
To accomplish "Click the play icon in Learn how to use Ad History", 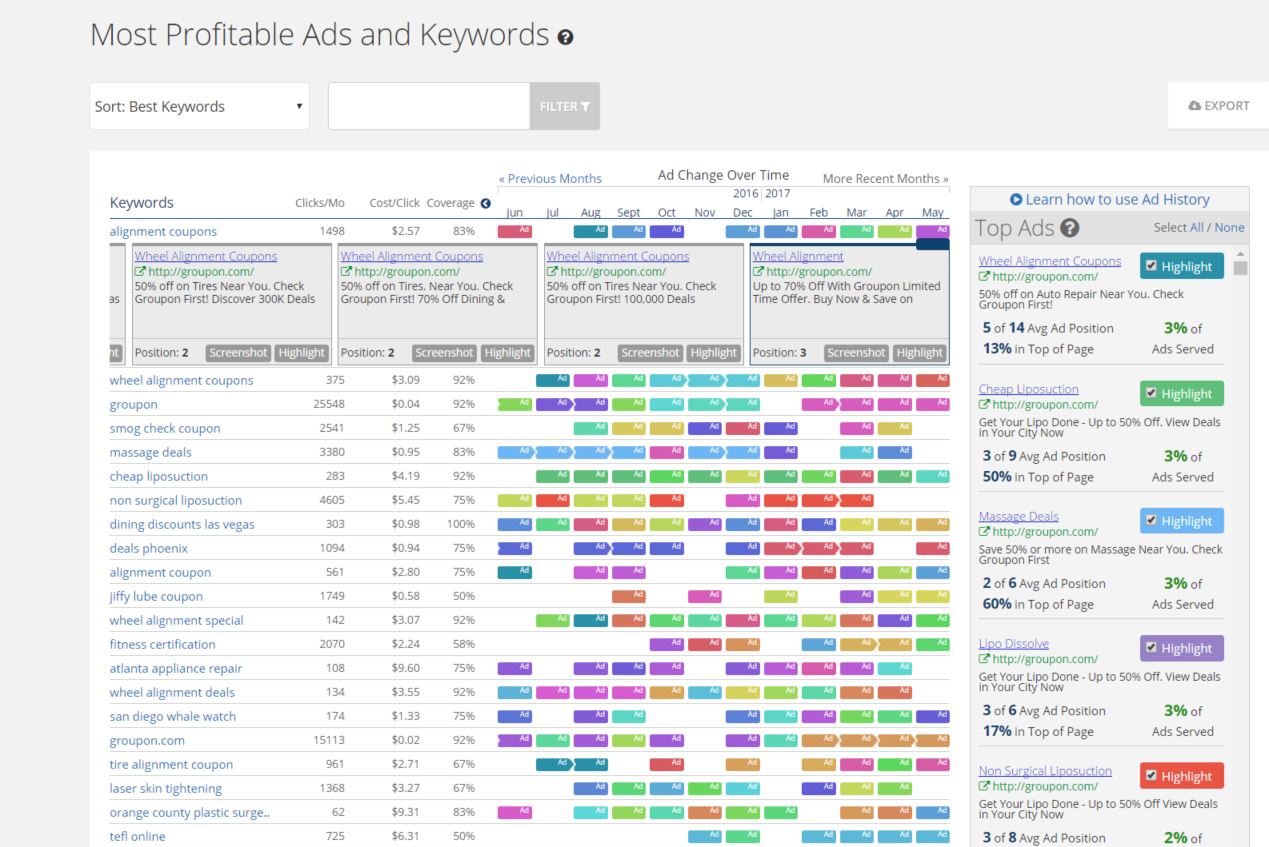I will (x=1015, y=199).
